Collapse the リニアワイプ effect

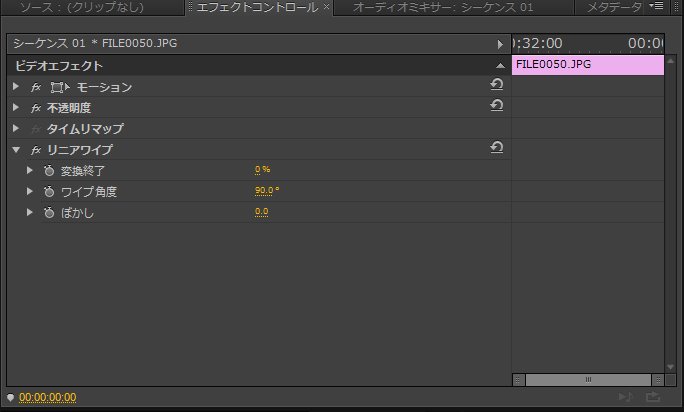(16, 150)
